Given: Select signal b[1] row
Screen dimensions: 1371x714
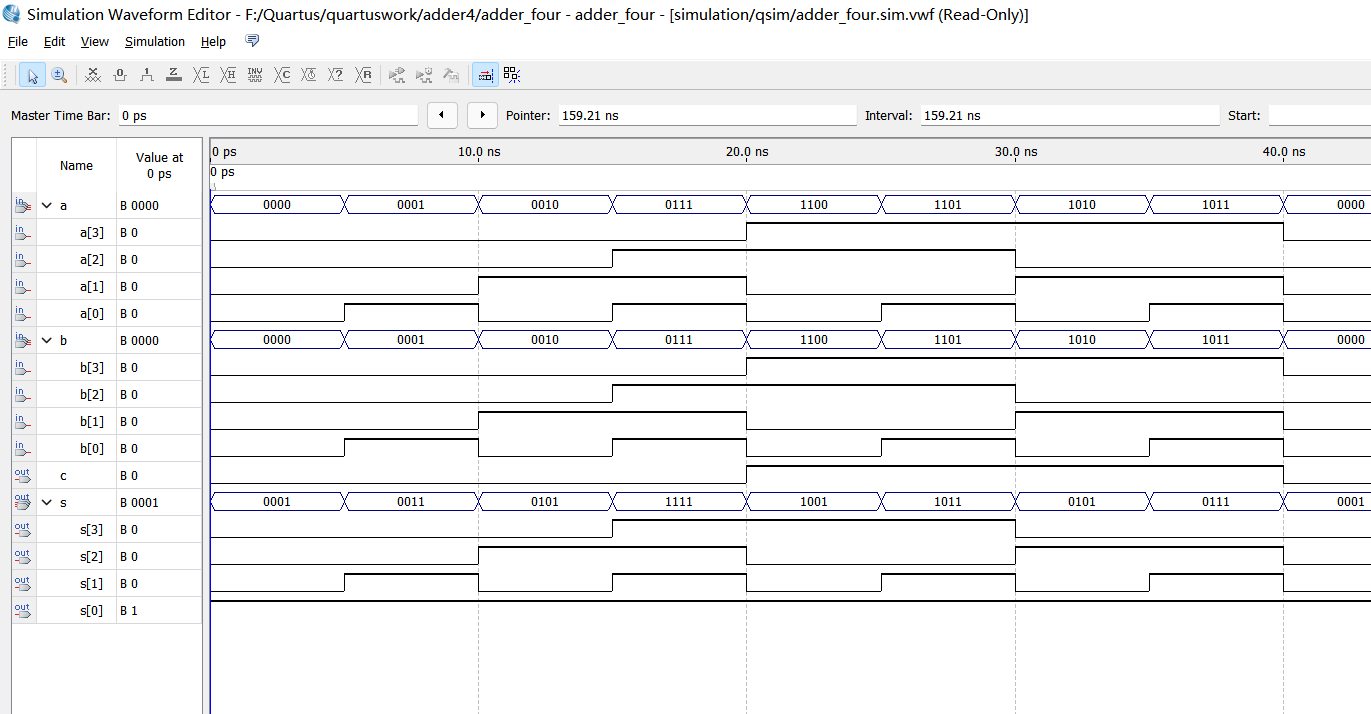Looking at the screenshot, I should (x=106, y=421).
